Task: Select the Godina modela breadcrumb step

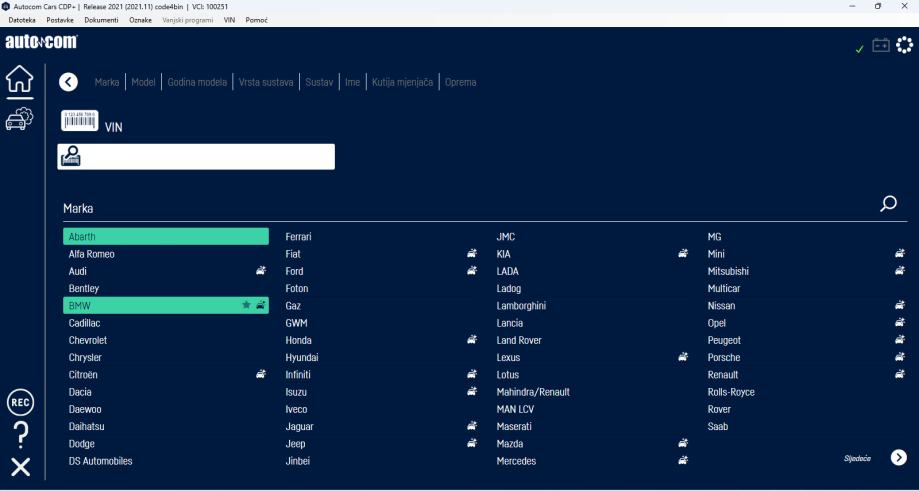Action: 197,82
